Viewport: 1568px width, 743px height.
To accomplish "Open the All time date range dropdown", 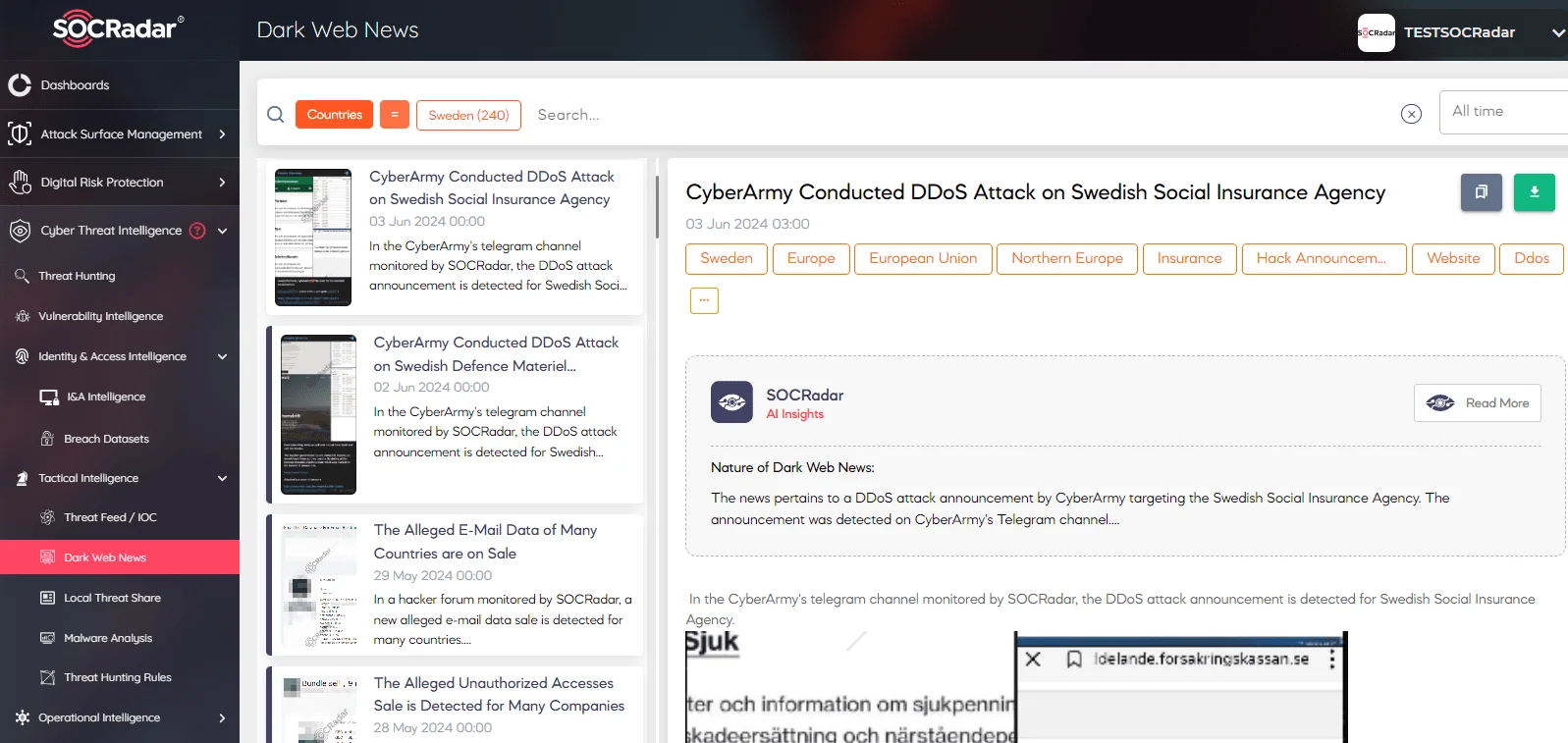I will click(x=1503, y=112).
